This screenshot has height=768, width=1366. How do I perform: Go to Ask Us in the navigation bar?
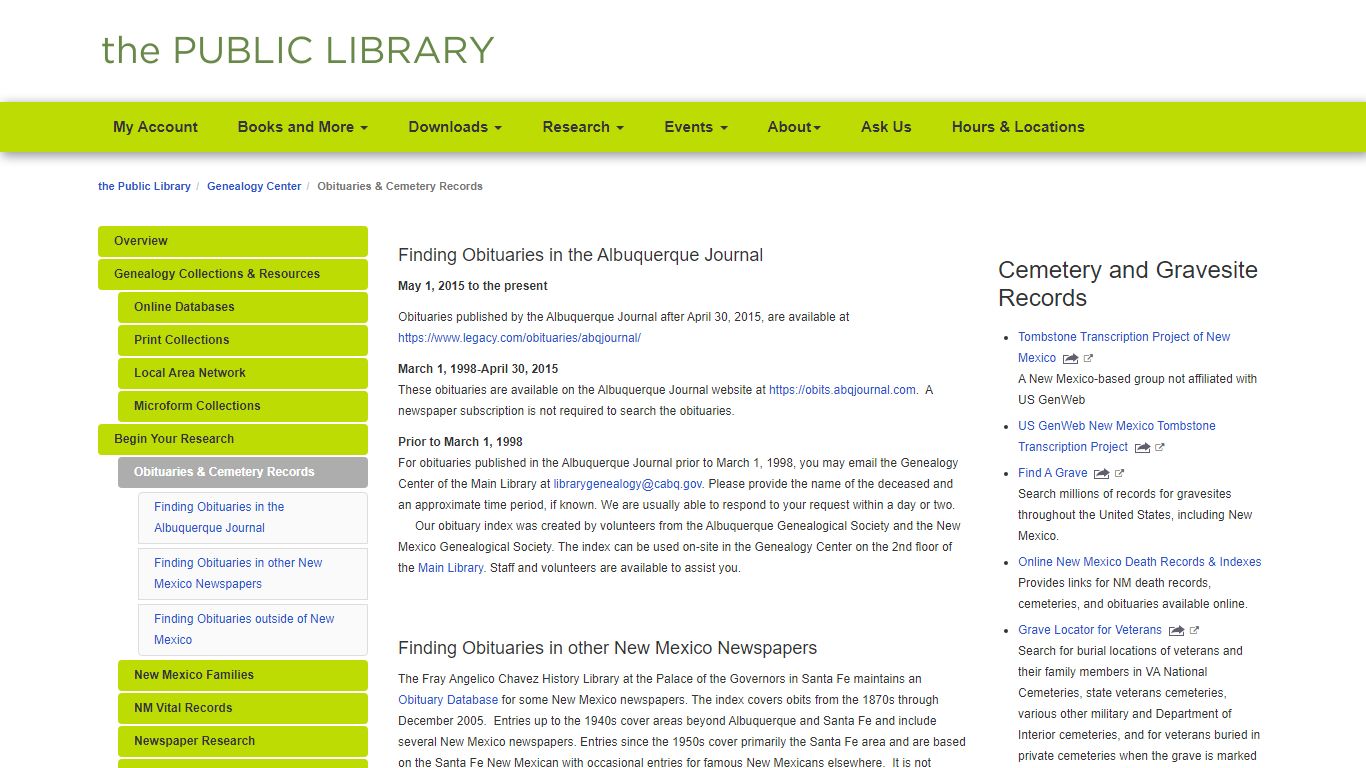886,127
